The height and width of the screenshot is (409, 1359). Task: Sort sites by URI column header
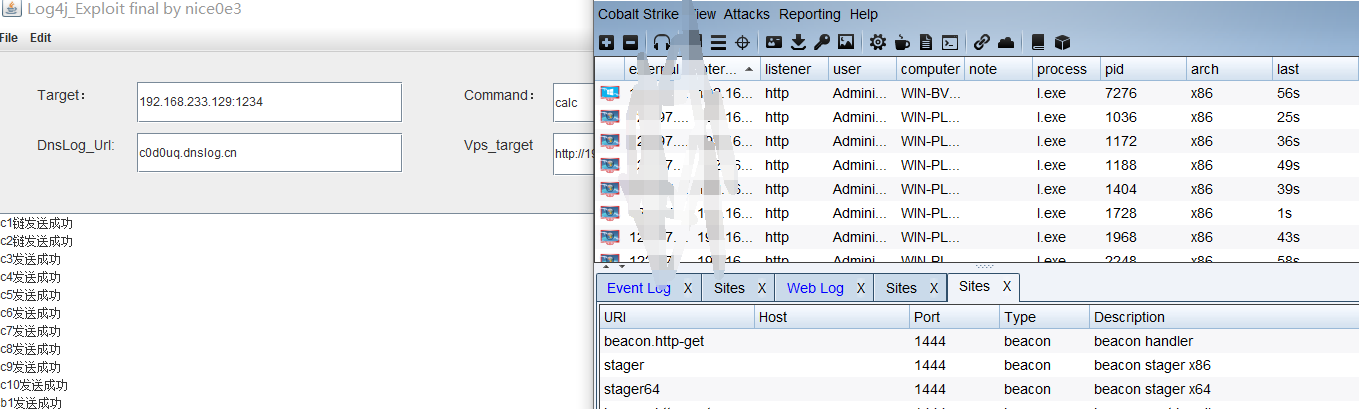click(677, 317)
